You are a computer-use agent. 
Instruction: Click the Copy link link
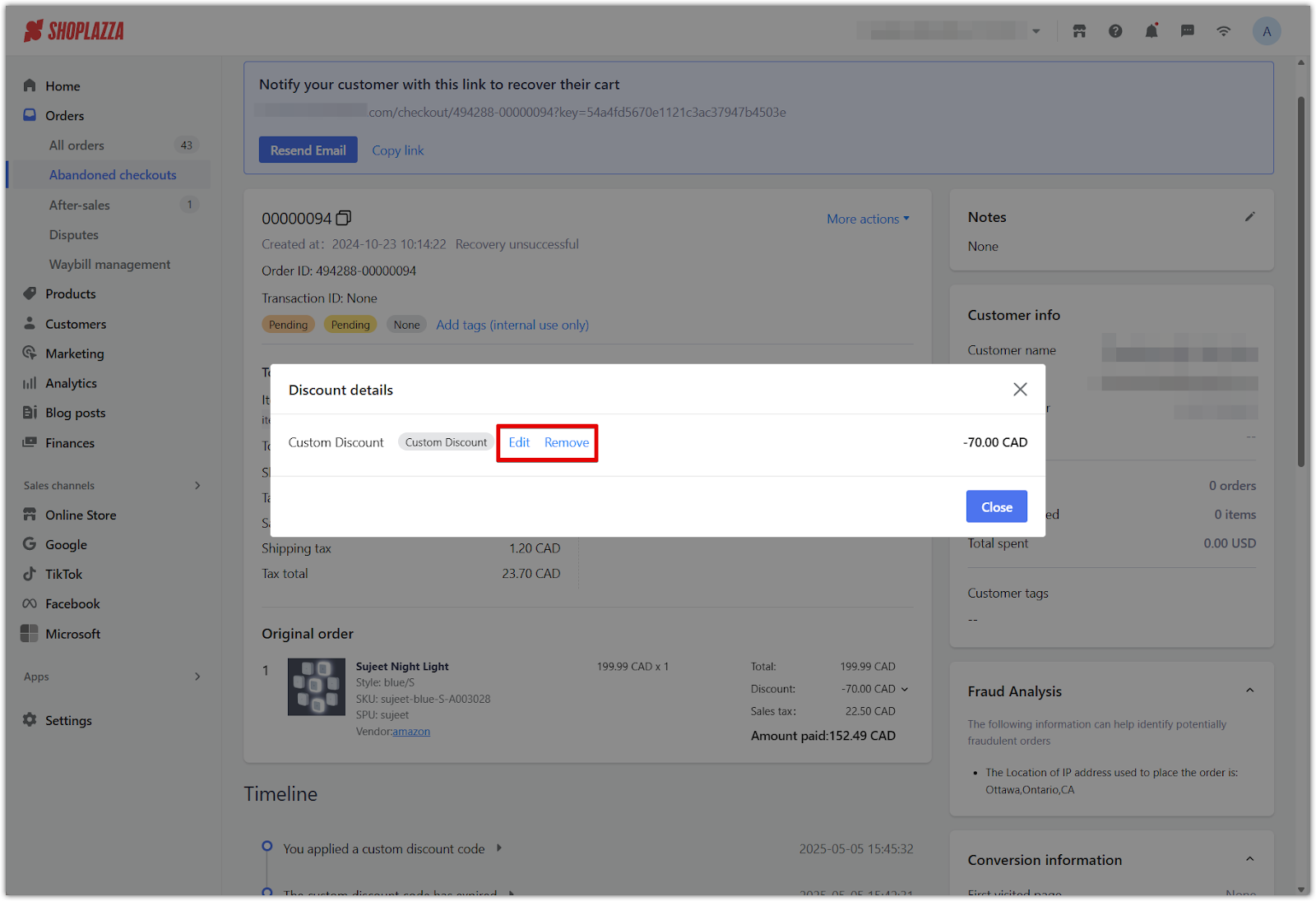tap(398, 150)
